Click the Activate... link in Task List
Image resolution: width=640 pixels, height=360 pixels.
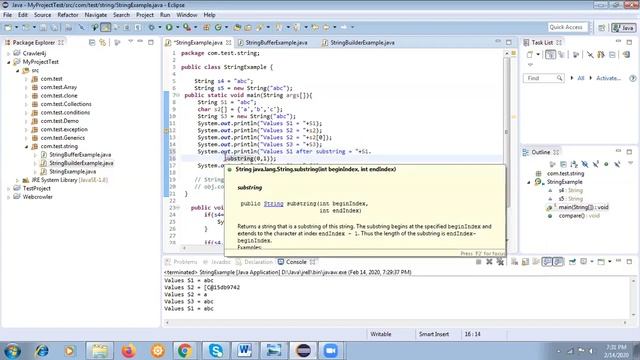(x=608, y=78)
